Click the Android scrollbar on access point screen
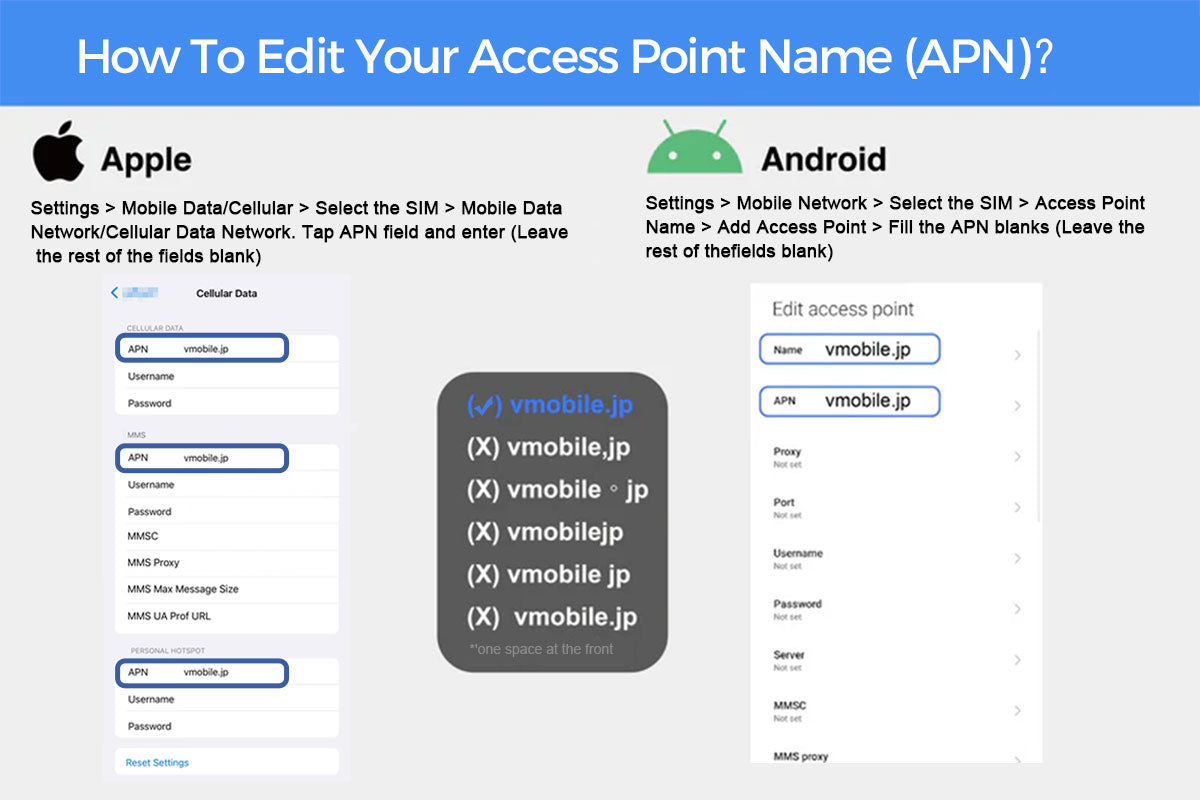Screen dimensions: 1200x800 click(x=1039, y=425)
